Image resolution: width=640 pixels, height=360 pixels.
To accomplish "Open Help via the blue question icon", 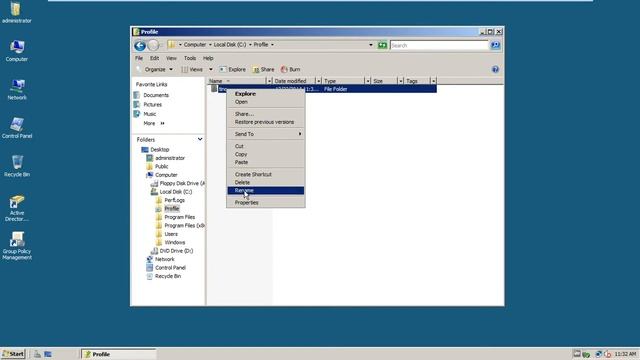I will 495,69.
